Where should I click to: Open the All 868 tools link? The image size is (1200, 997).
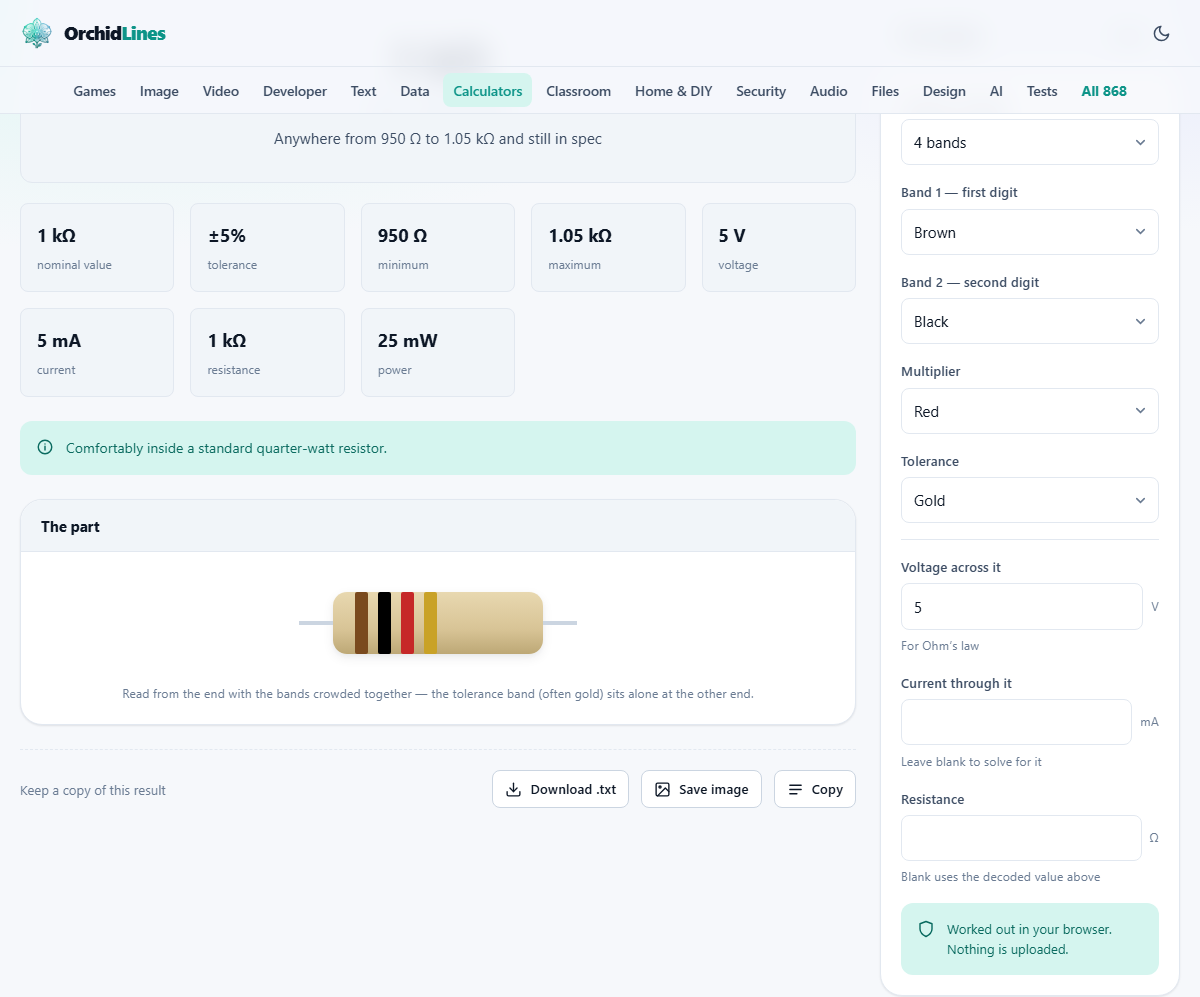click(1104, 91)
